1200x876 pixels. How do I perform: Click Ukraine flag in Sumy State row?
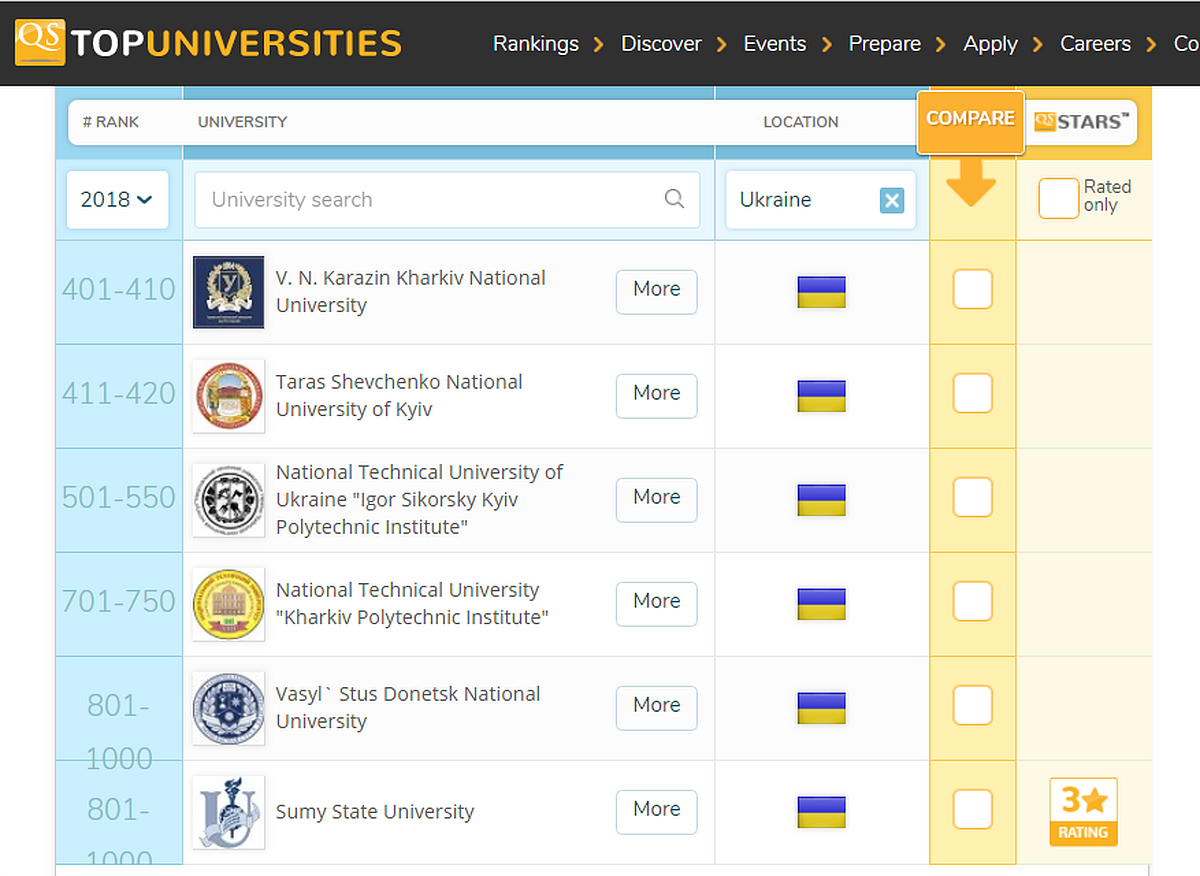822,812
